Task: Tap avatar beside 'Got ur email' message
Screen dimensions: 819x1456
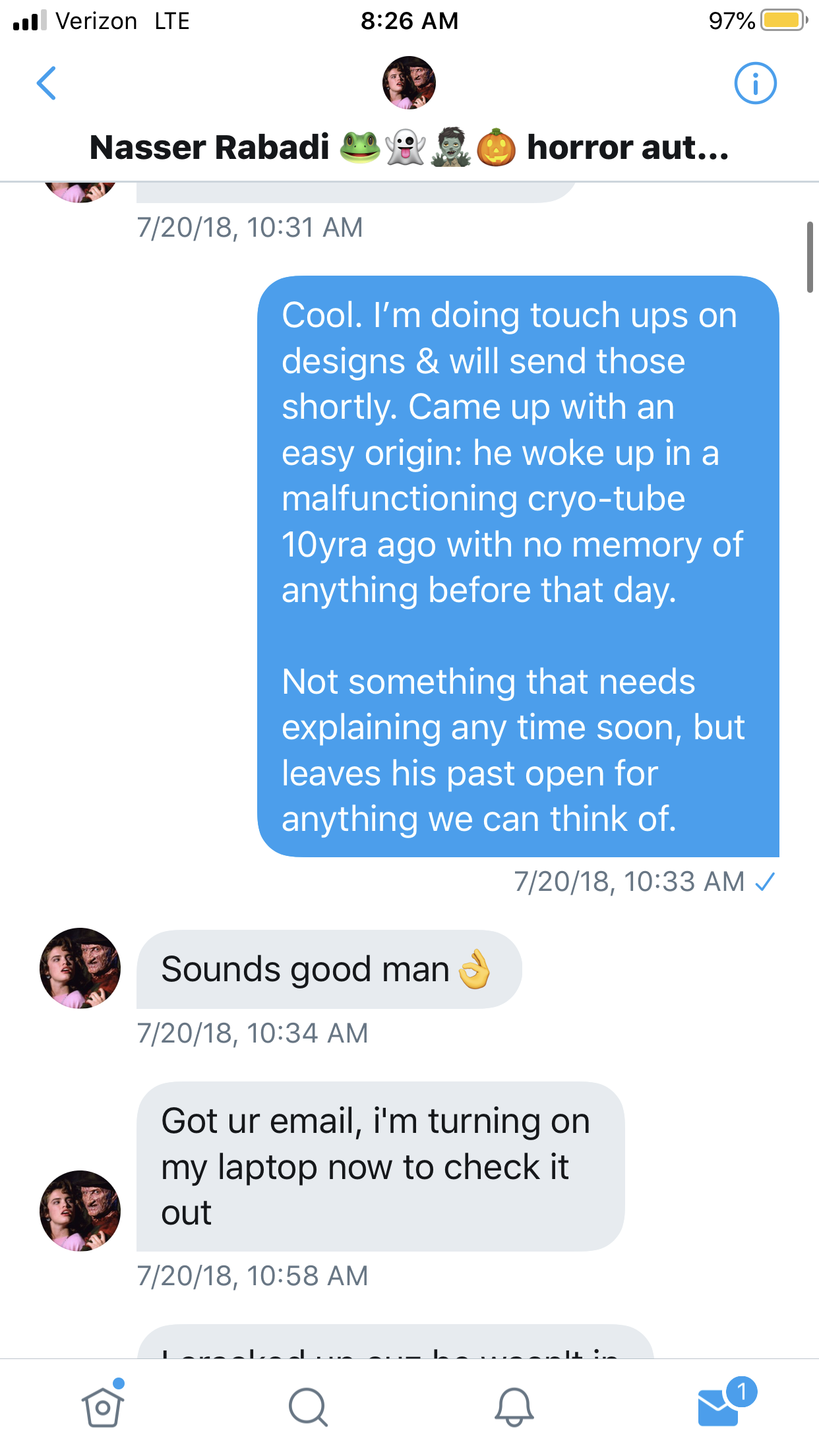Action: pos(80,1211)
